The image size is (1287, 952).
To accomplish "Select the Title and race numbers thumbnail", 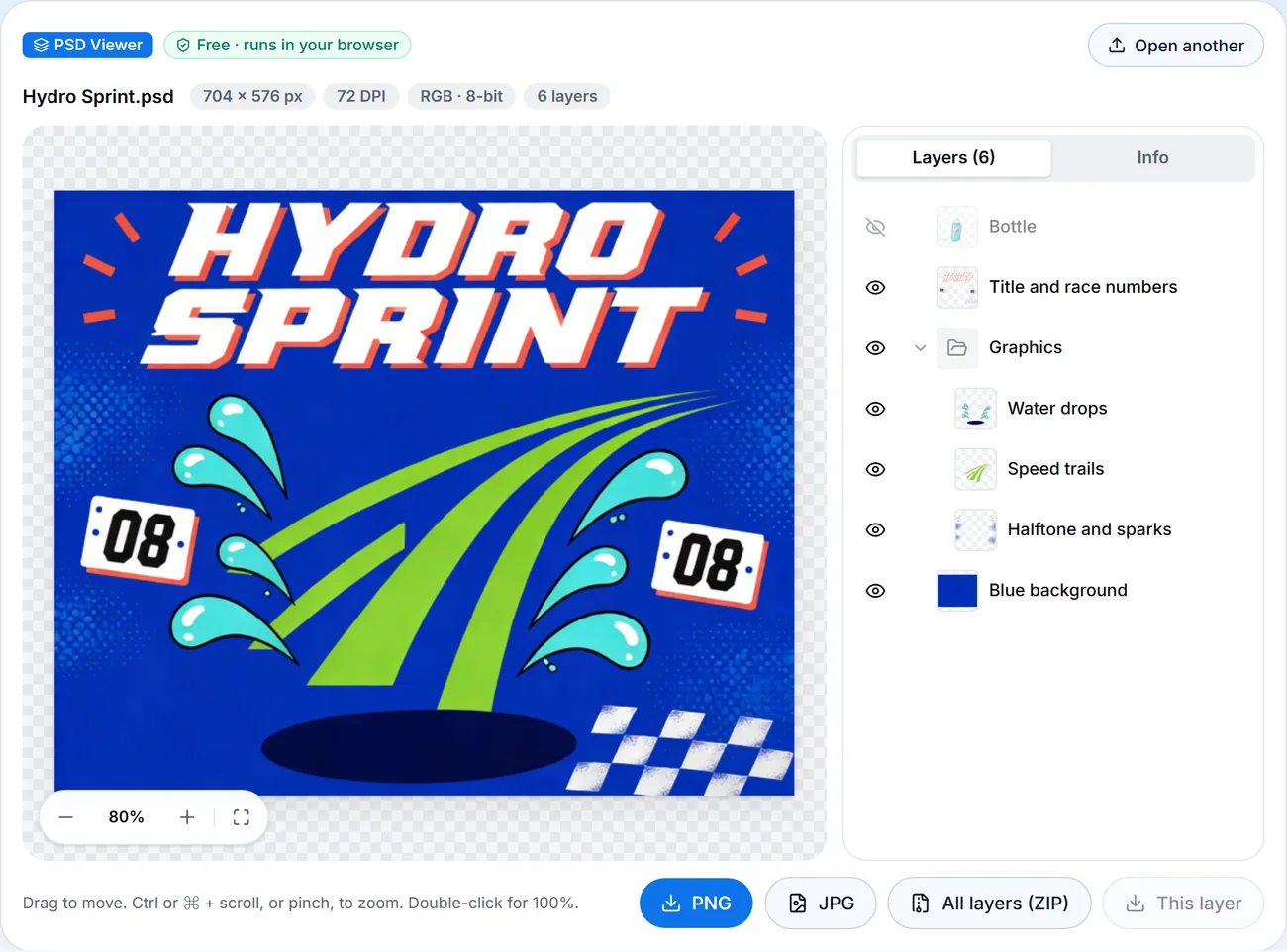I will pyautogui.click(x=957, y=288).
